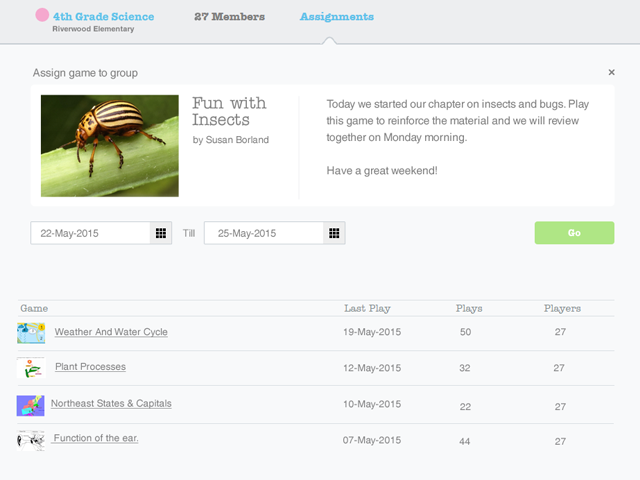Switch to the Assignments tab
The image size is (640, 480).
click(337, 17)
